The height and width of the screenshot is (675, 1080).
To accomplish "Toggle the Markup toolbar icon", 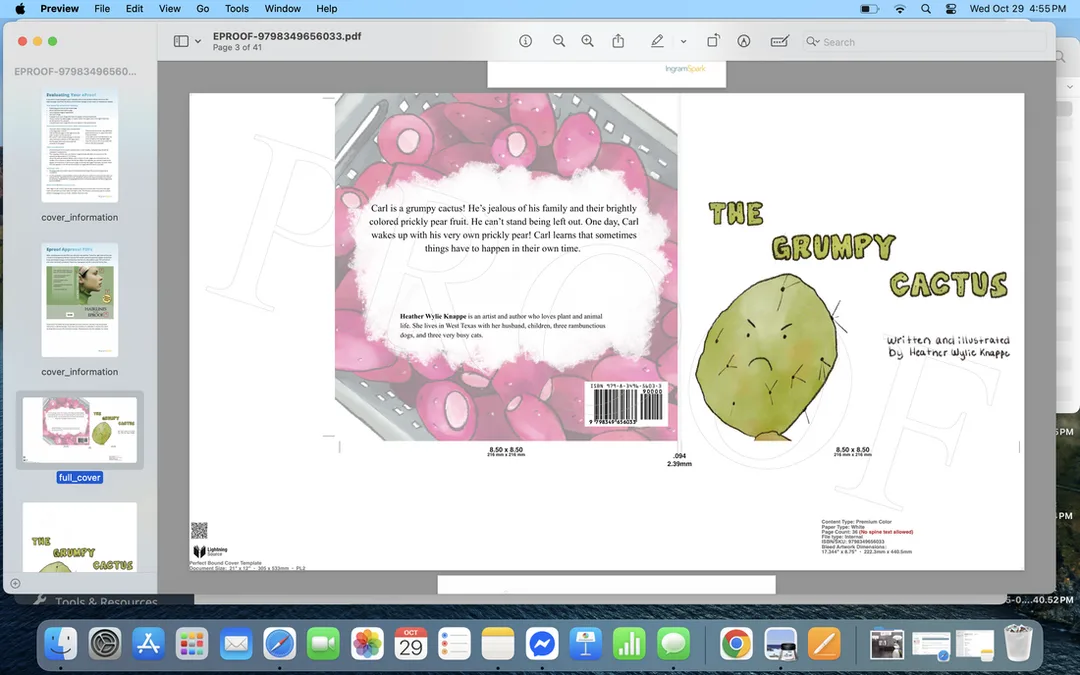I will pyautogui.click(x=744, y=41).
